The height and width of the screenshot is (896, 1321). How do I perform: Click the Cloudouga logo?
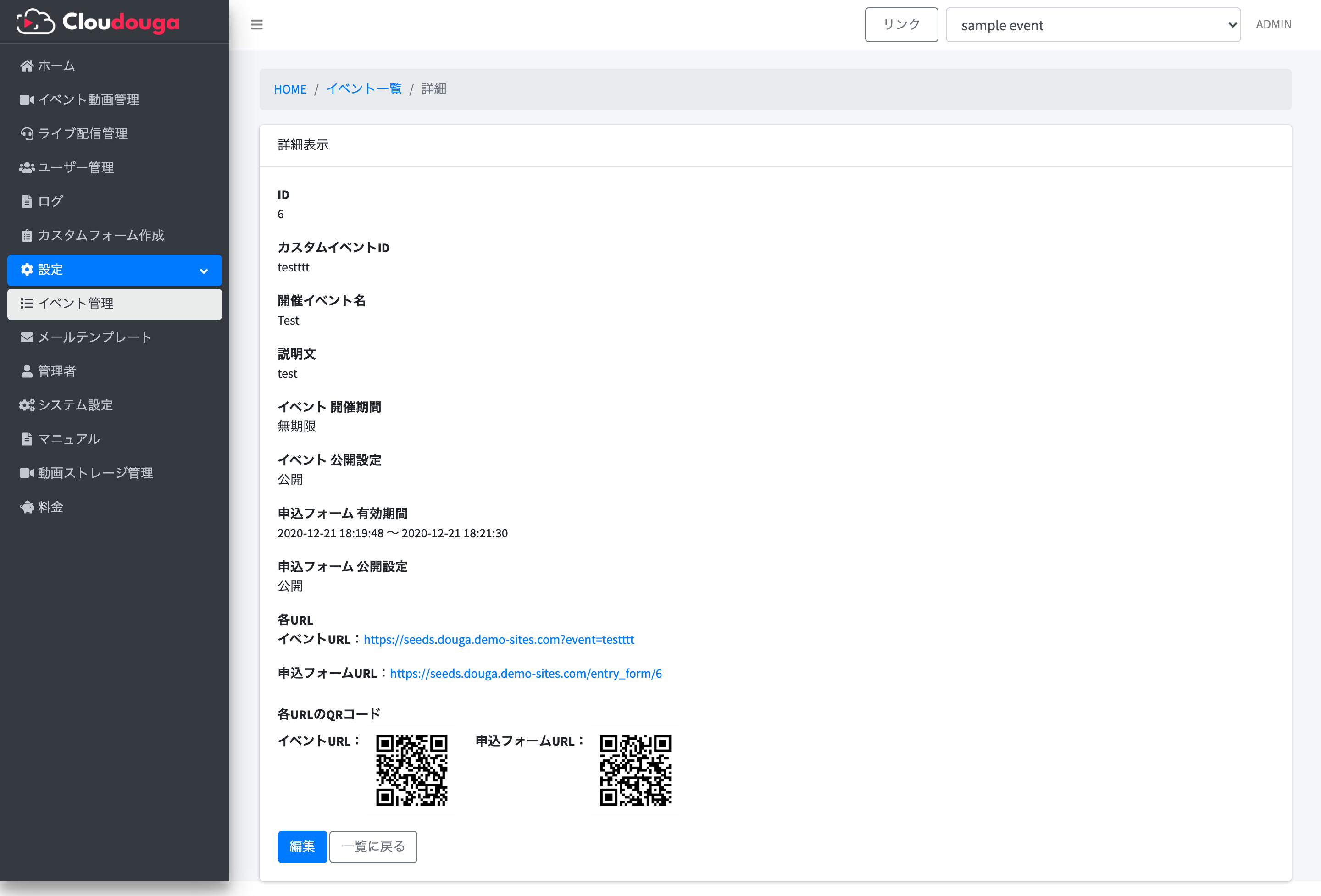coord(98,22)
